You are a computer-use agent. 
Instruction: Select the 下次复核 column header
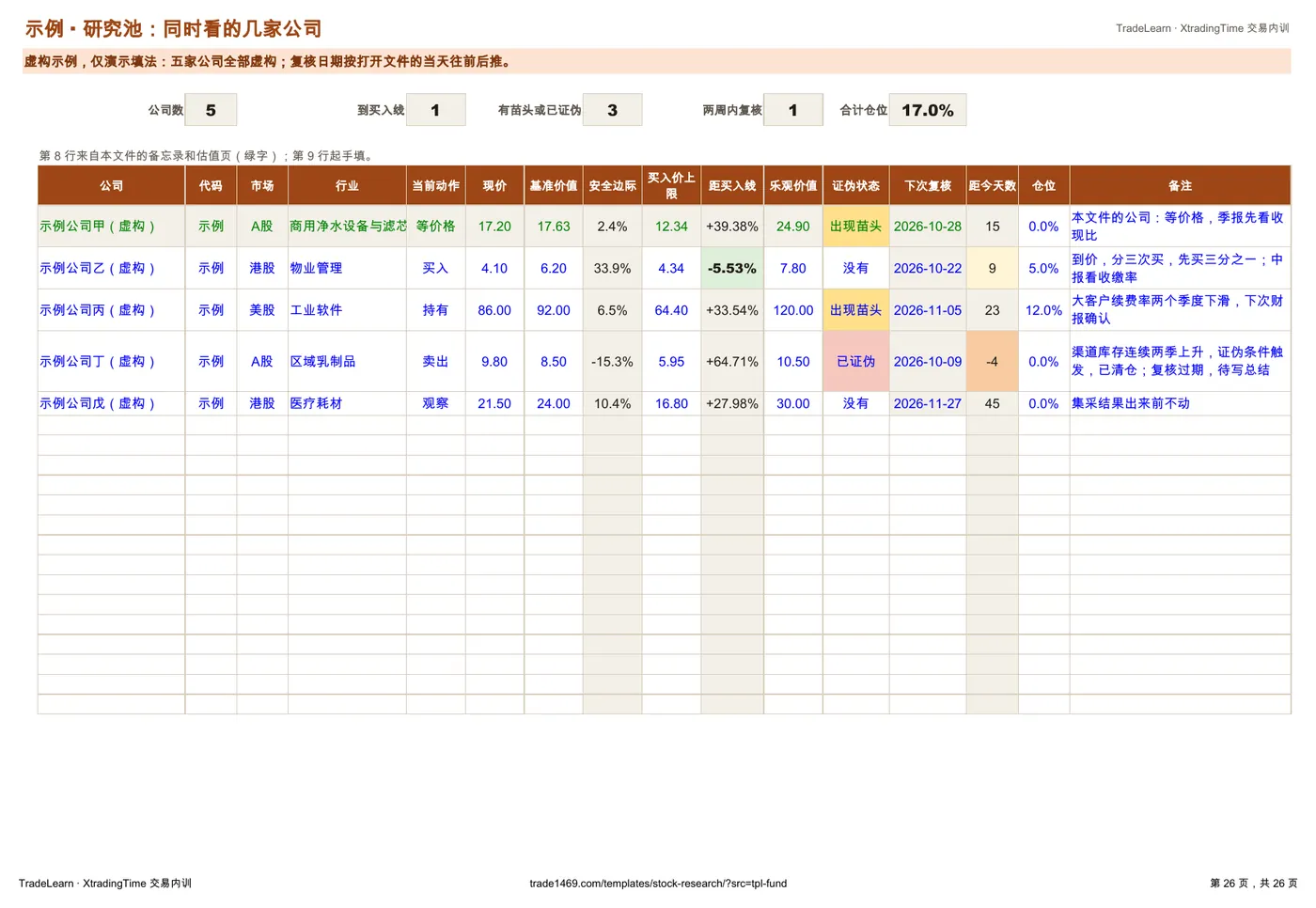coord(928,186)
